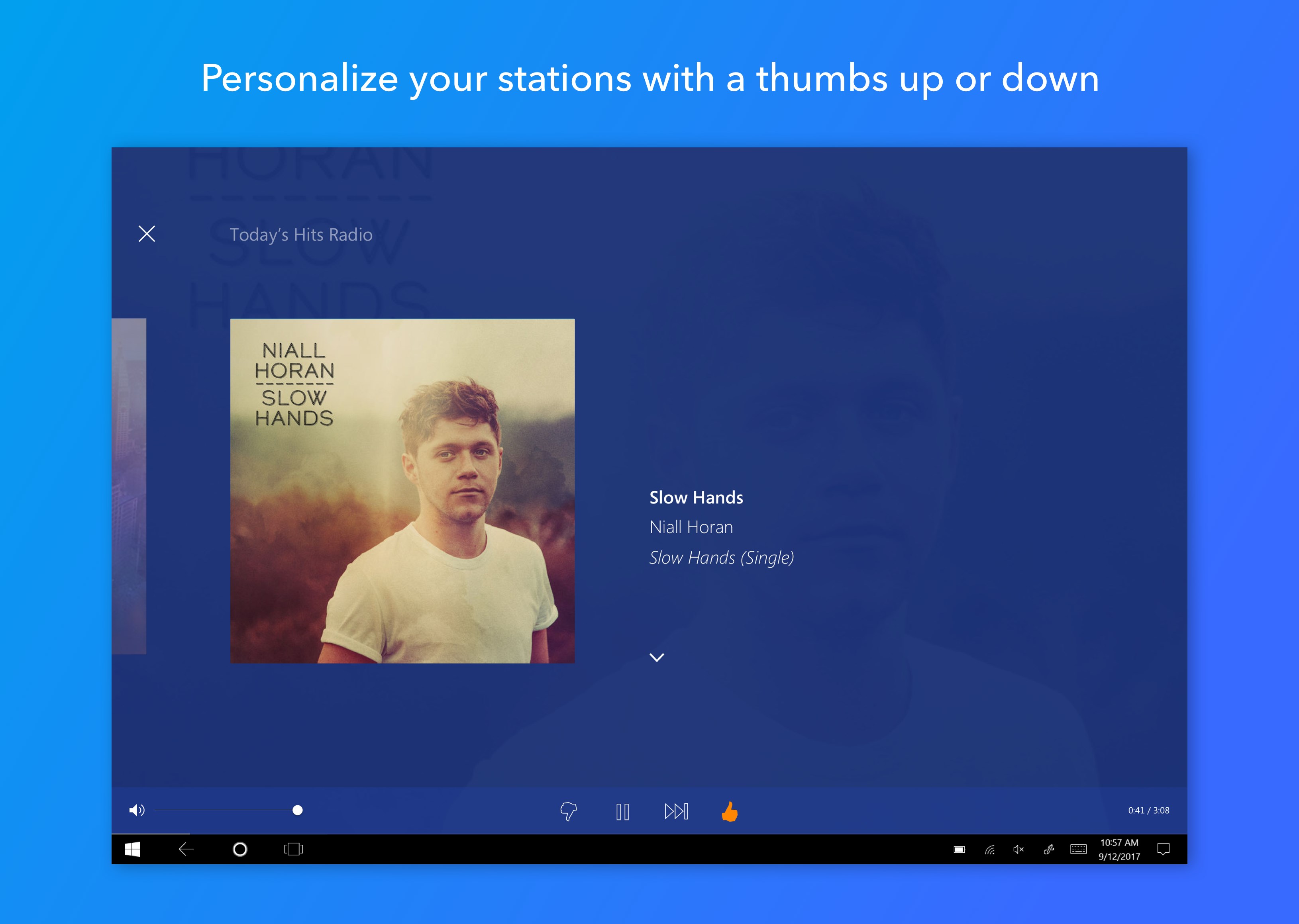Image resolution: width=1299 pixels, height=924 pixels.
Task: Open Cortana circle in taskbar
Action: tap(240, 850)
